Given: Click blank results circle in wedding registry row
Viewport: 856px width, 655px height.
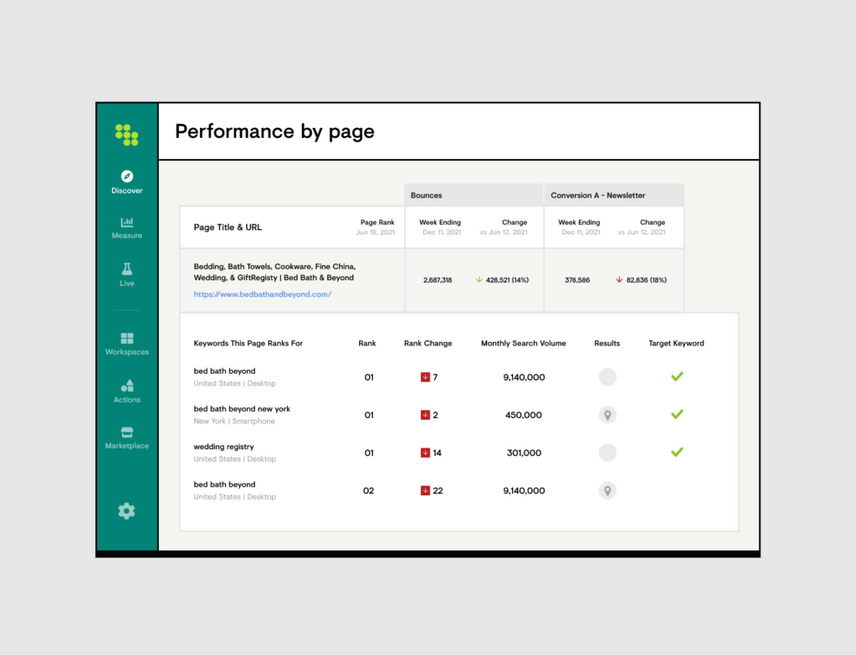Looking at the screenshot, I should pyautogui.click(x=608, y=452).
